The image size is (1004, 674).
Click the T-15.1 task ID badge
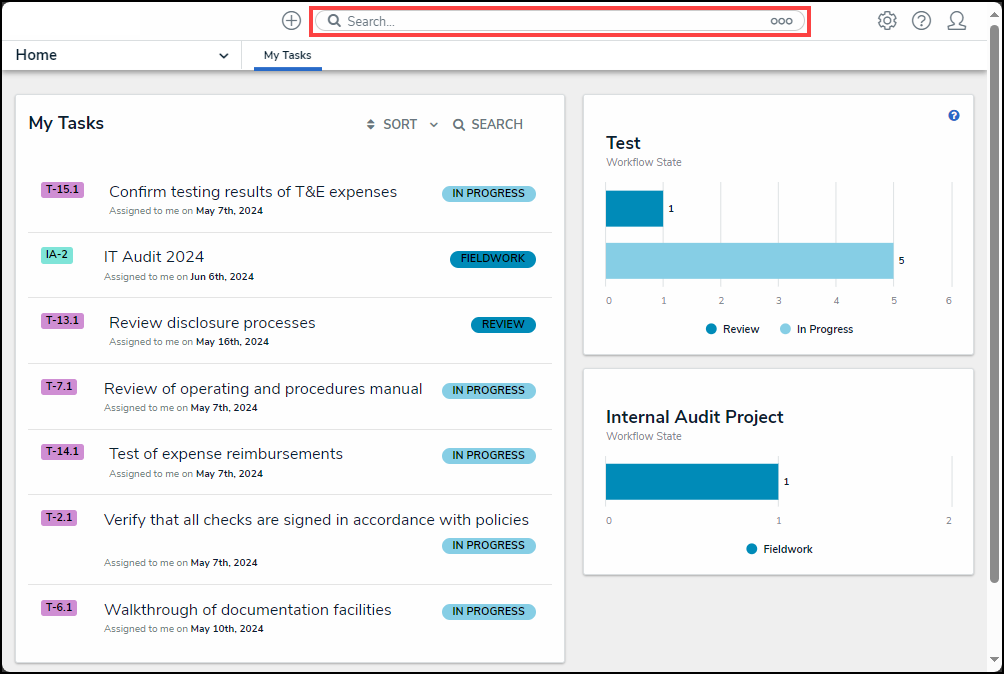[x=62, y=189]
